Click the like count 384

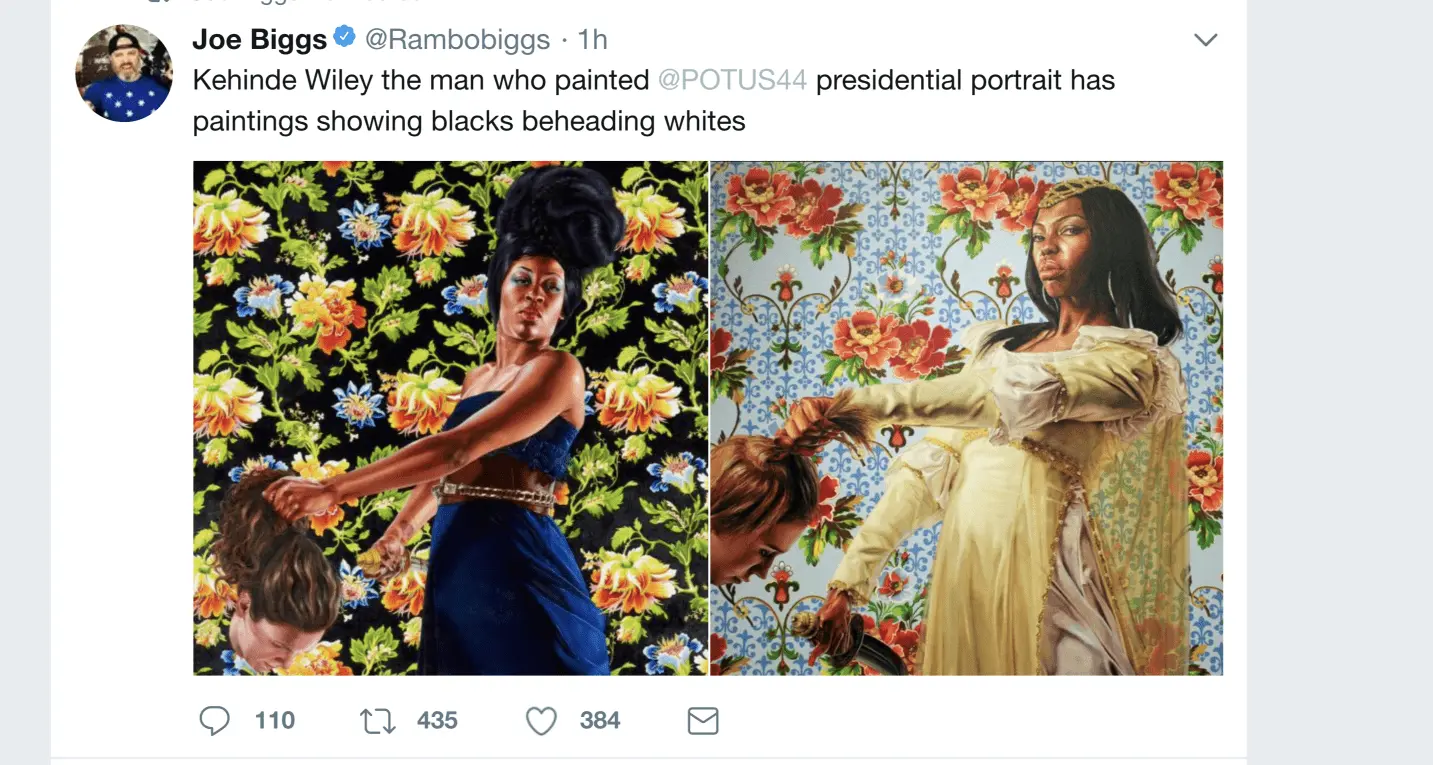point(600,721)
